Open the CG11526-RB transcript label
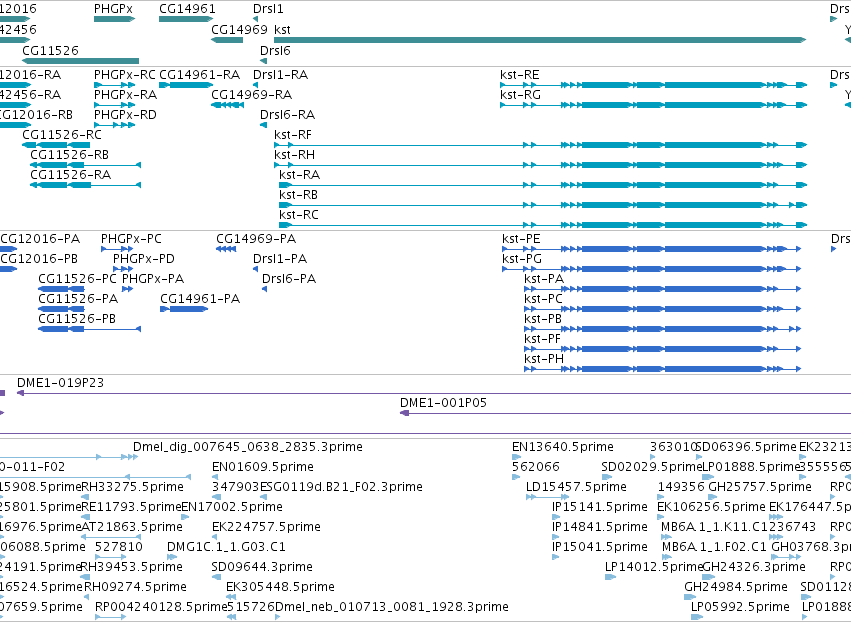This screenshot has width=851, height=622. pyautogui.click(x=69, y=155)
